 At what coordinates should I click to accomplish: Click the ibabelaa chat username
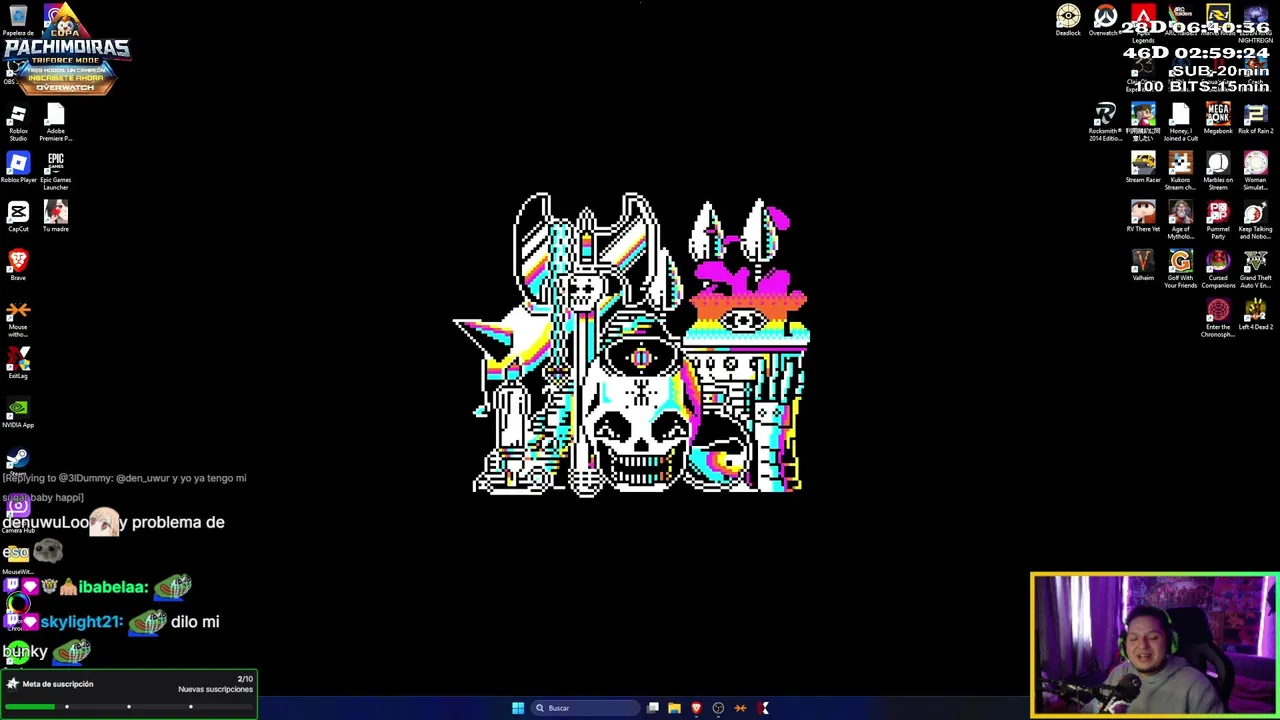(x=113, y=587)
